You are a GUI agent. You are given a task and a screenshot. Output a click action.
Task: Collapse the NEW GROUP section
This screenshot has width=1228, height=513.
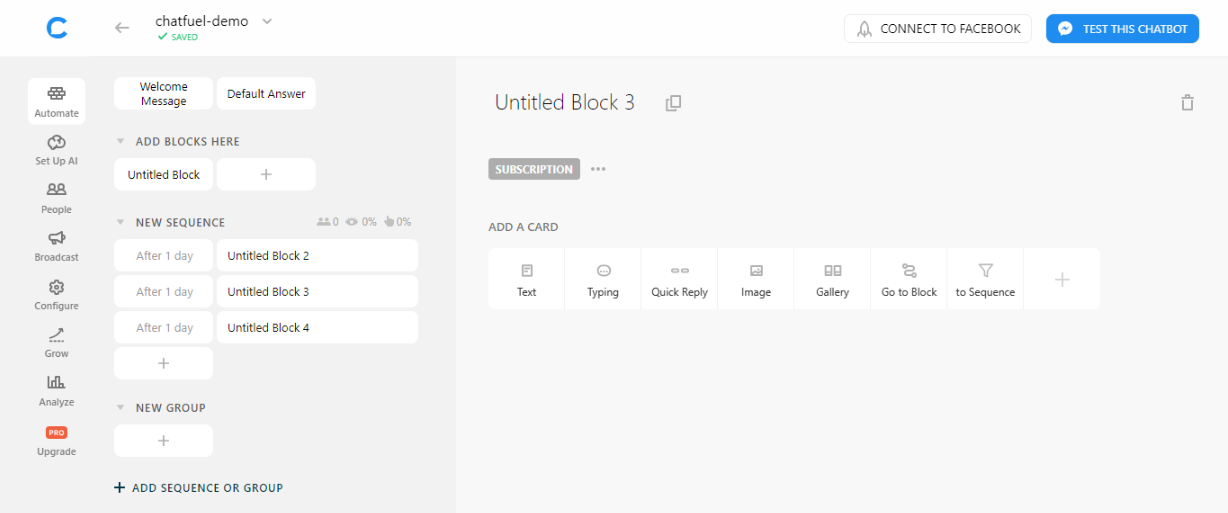coord(121,408)
